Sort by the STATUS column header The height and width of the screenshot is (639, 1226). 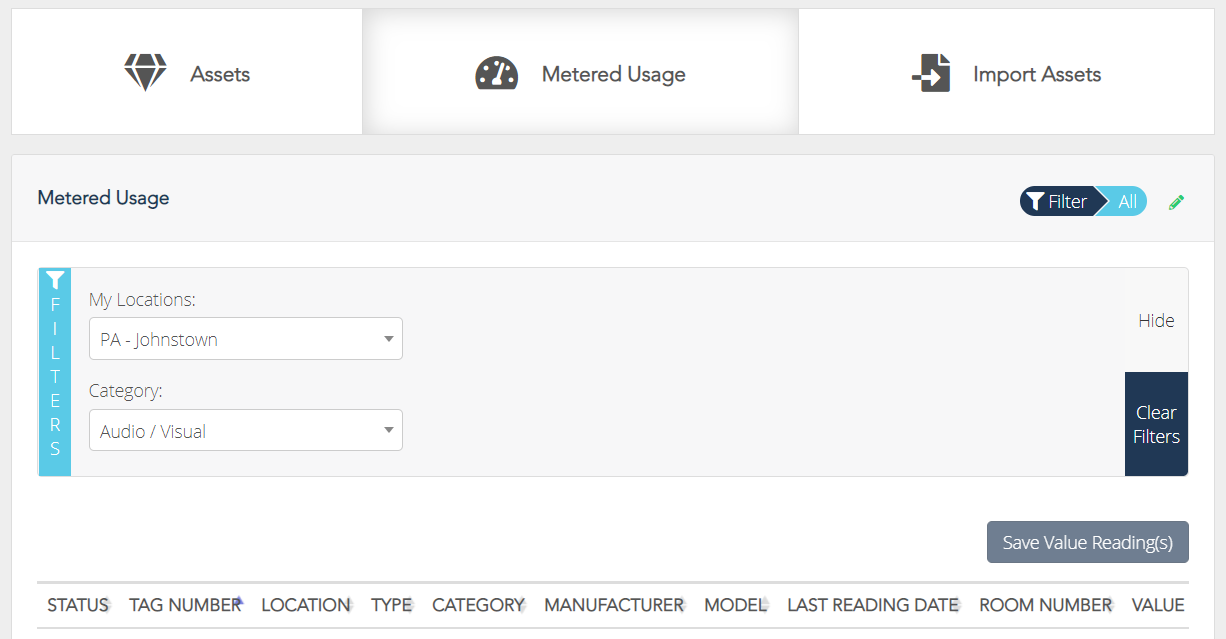(x=78, y=605)
